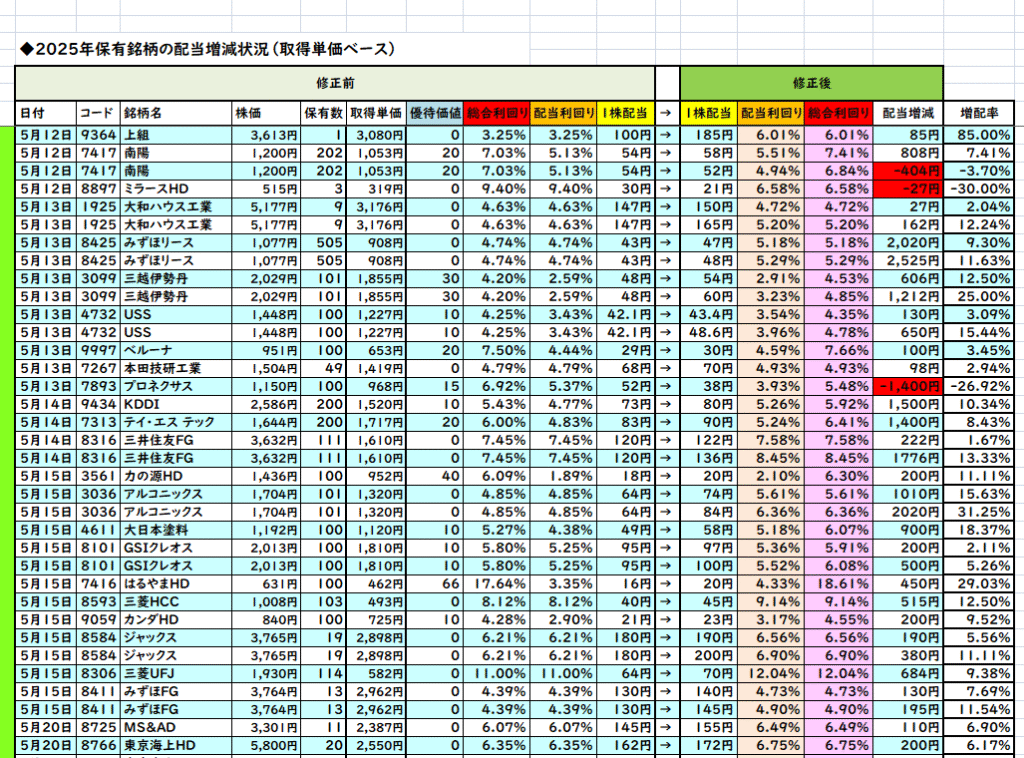The image size is (1024, 758).
Task: Click stock name KDDI
Action: point(176,404)
